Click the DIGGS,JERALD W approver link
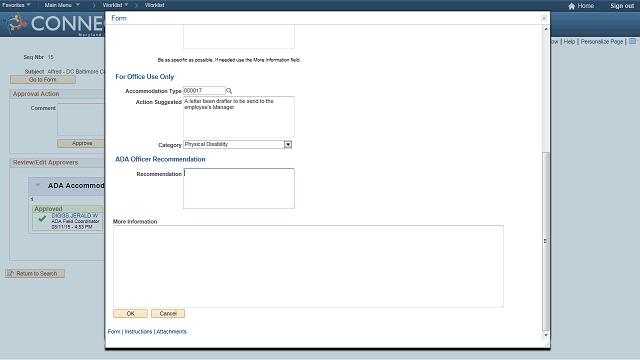 (75, 216)
